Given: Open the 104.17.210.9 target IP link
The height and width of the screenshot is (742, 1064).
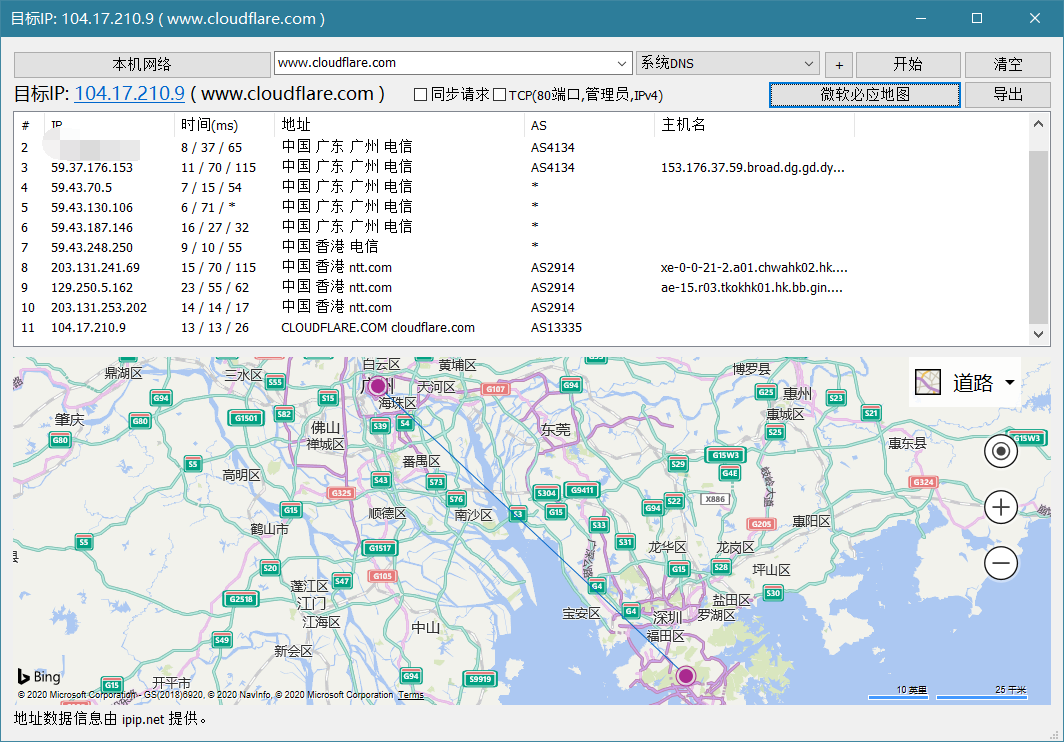Looking at the screenshot, I should pyautogui.click(x=129, y=94).
